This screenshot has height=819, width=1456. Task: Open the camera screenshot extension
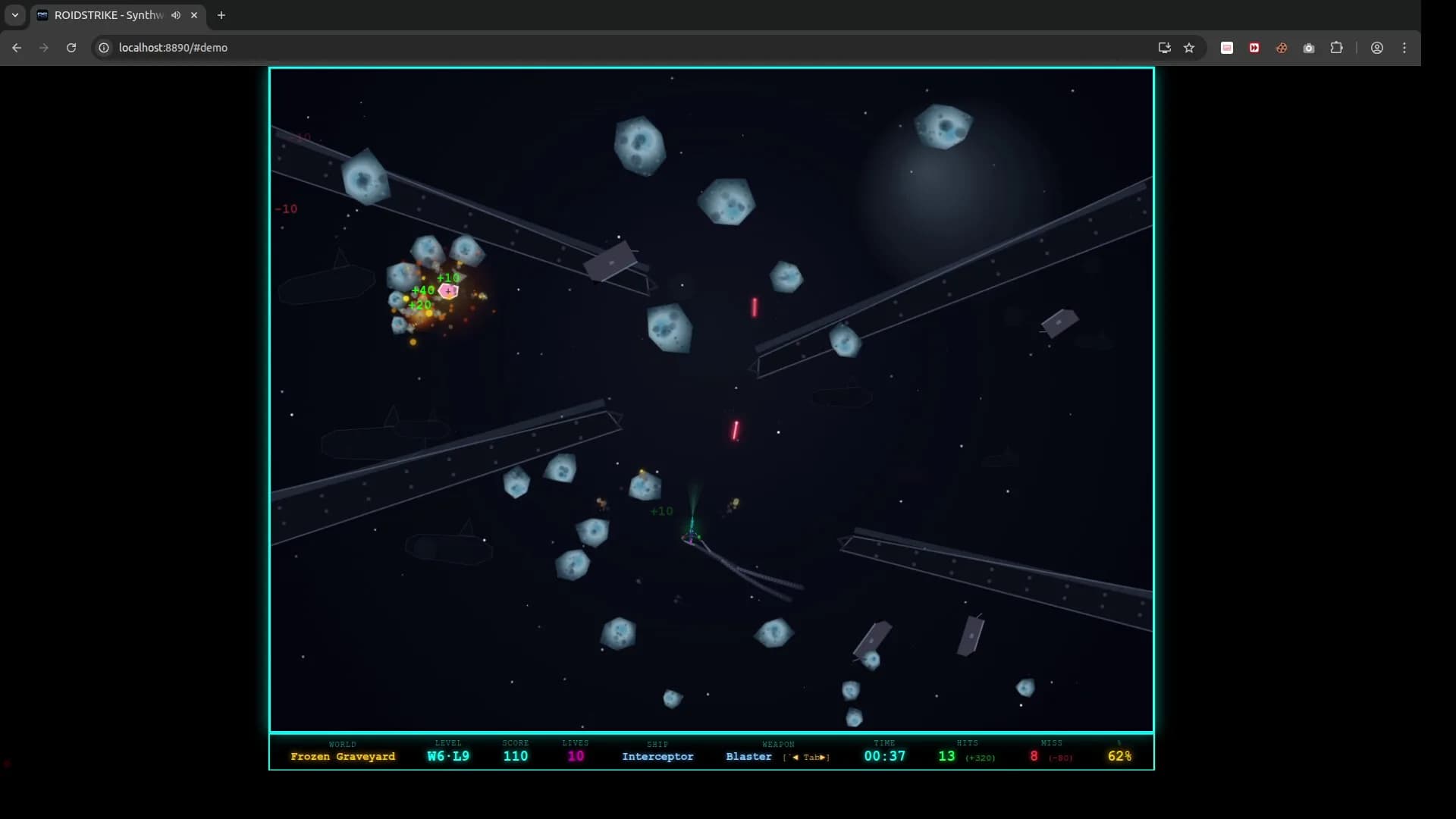[1309, 48]
